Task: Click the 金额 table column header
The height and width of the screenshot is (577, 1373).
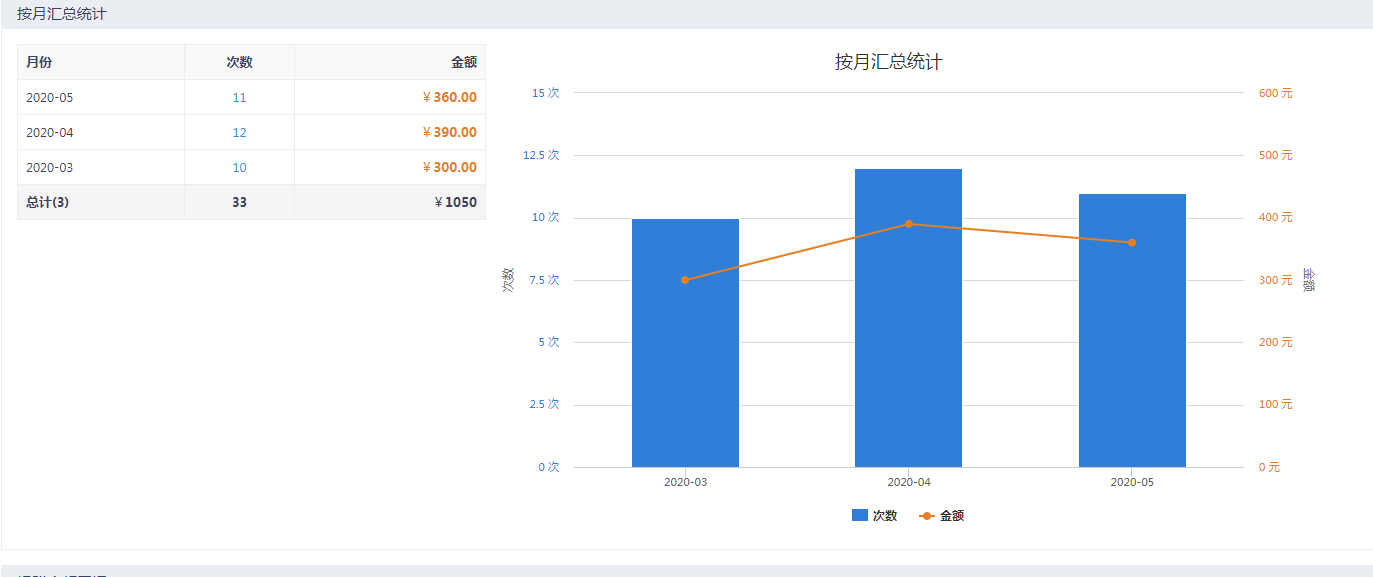Action: point(463,62)
